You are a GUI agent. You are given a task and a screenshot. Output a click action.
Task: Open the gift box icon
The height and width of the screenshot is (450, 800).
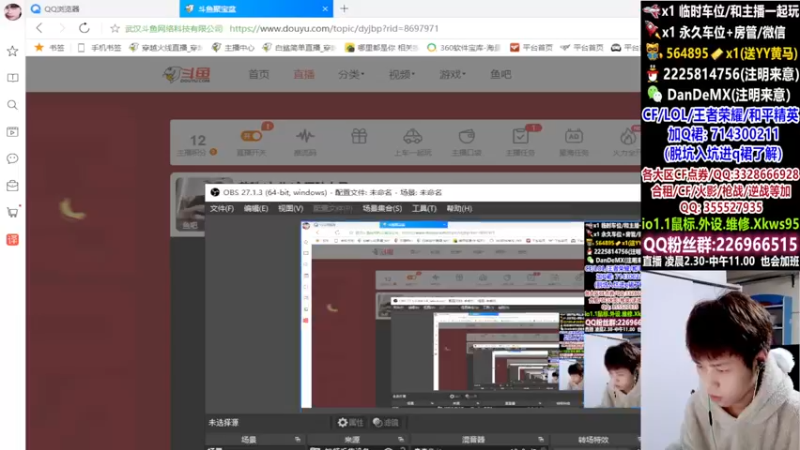point(359,136)
